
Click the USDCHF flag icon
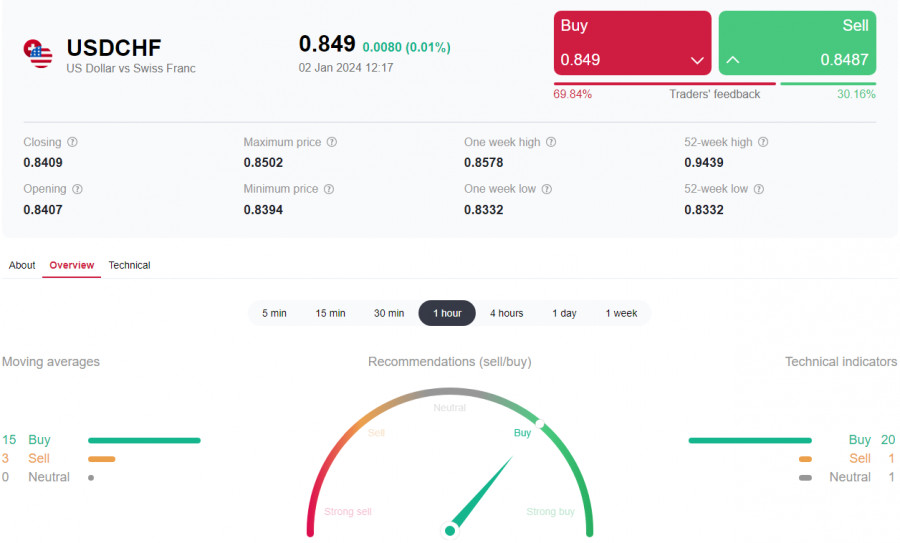click(38, 53)
